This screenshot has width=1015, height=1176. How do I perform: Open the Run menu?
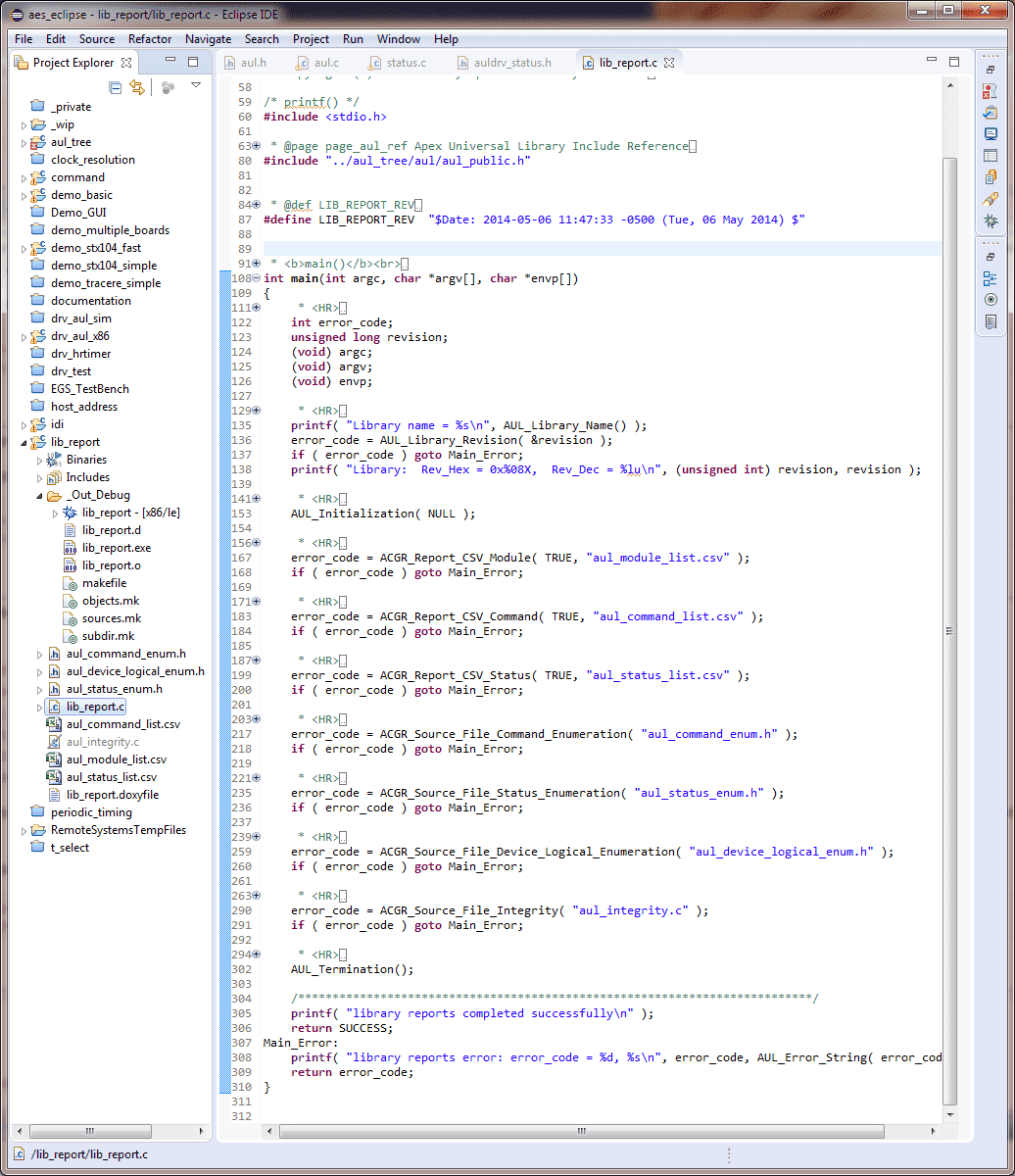[353, 39]
